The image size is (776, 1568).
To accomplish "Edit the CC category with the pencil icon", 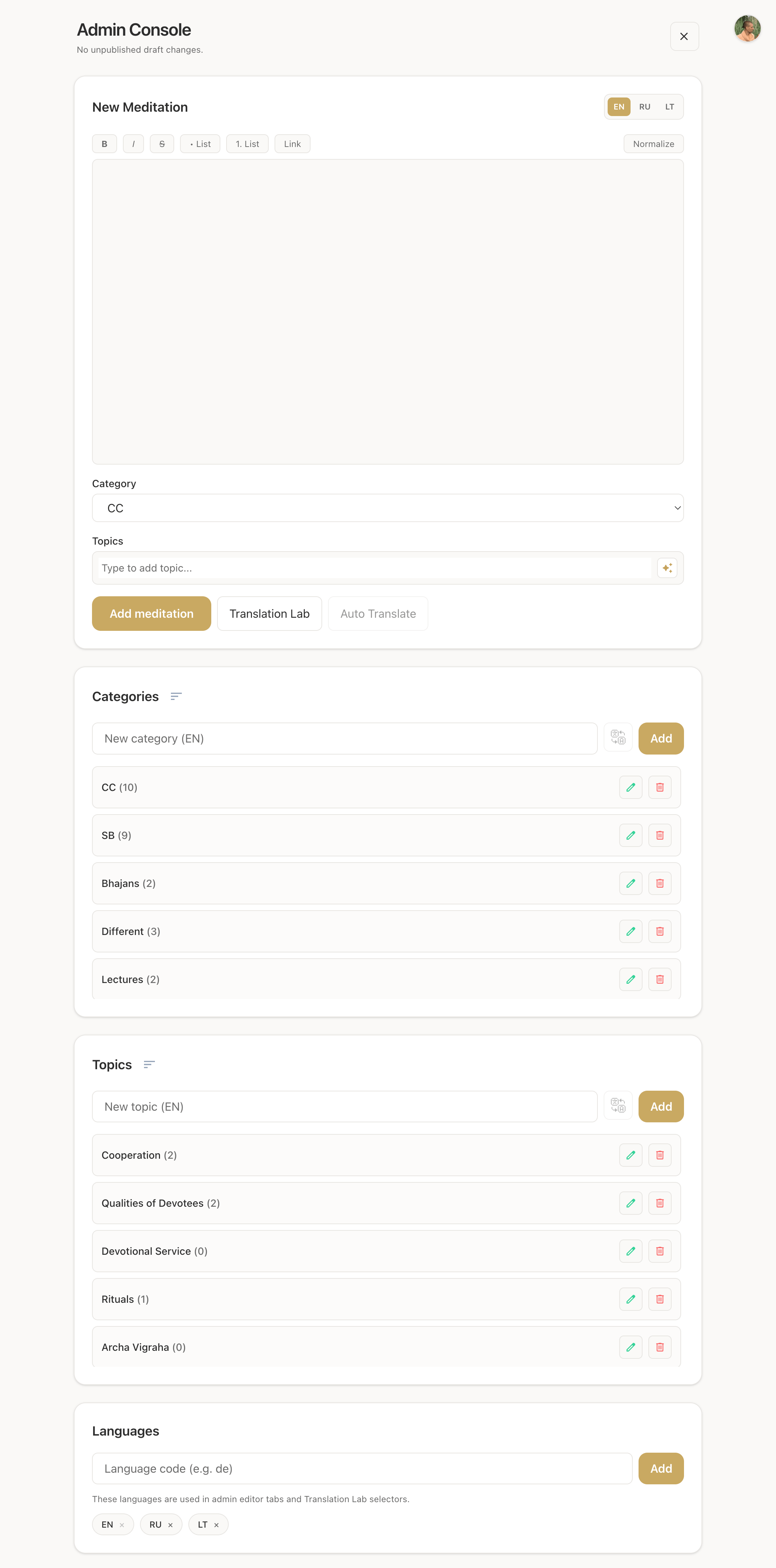I will point(631,787).
